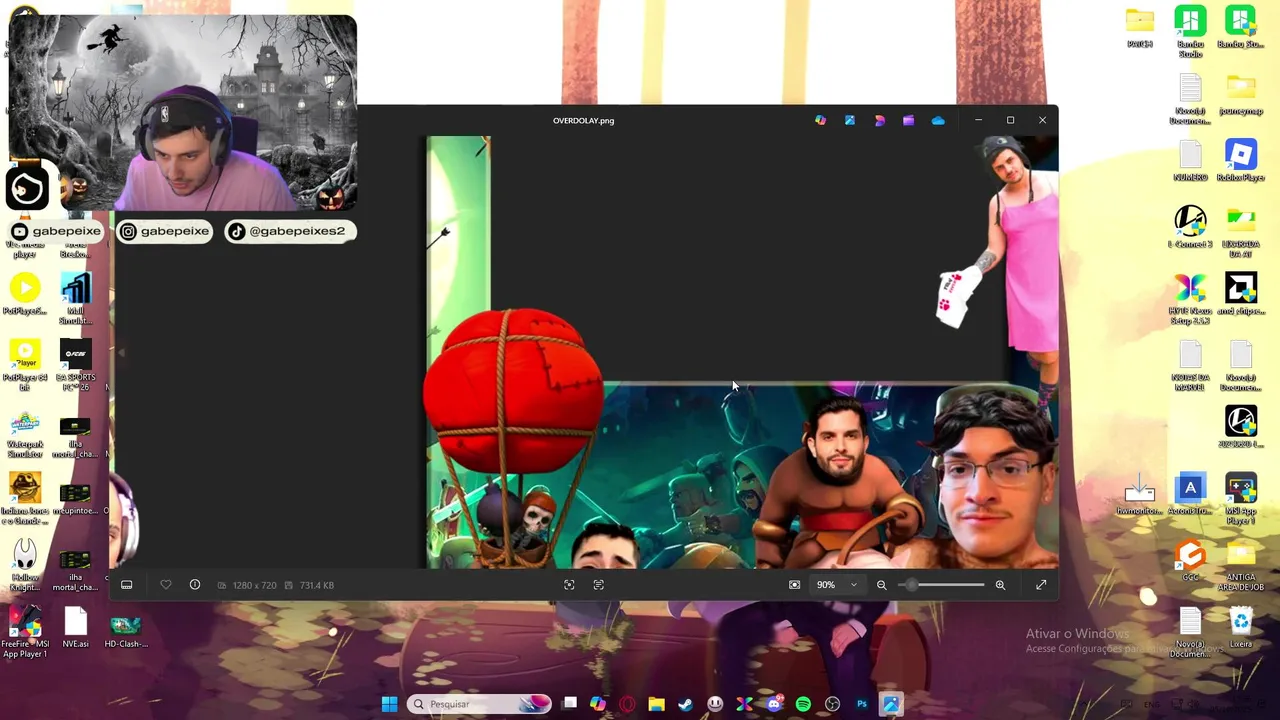The width and height of the screenshot is (1280, 720).
Task: Click the displayed OVERDOLAY.png image
Action: click(x=742, y=352)
